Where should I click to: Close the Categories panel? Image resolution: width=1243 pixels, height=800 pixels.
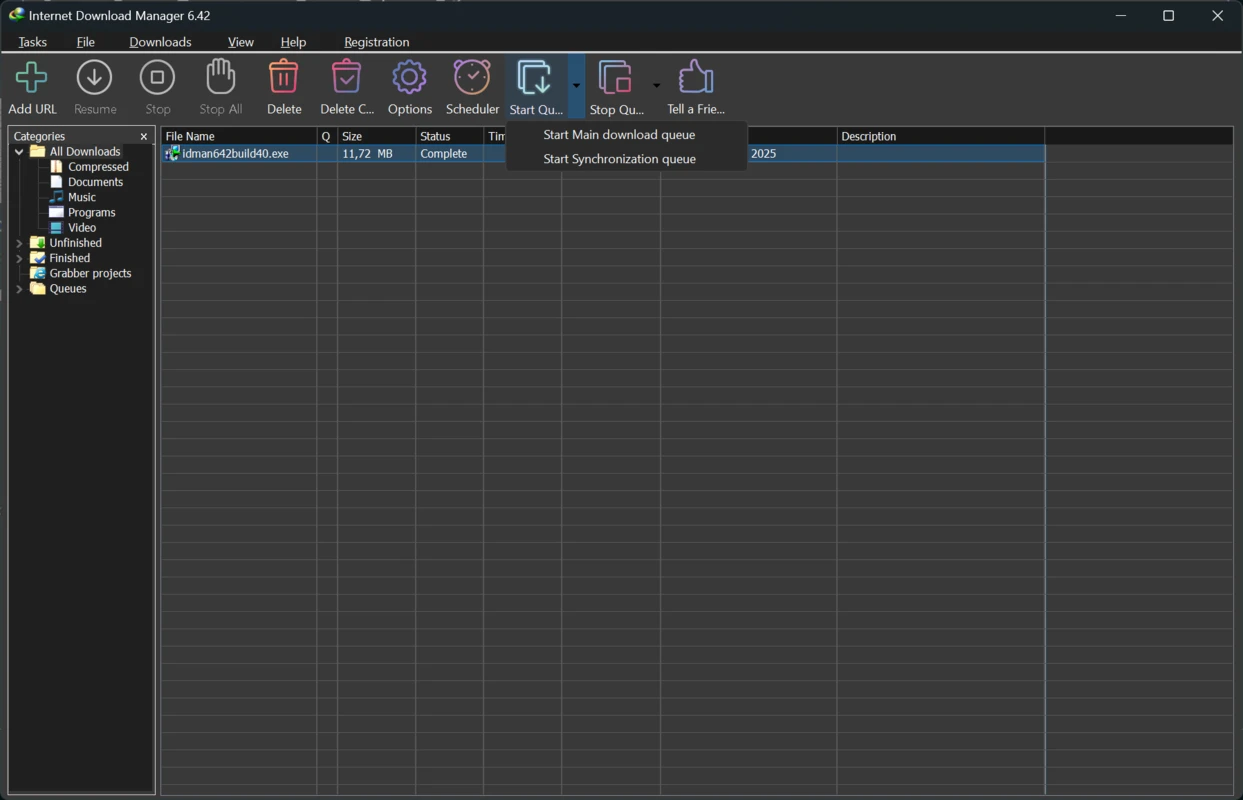click(144, 136)
